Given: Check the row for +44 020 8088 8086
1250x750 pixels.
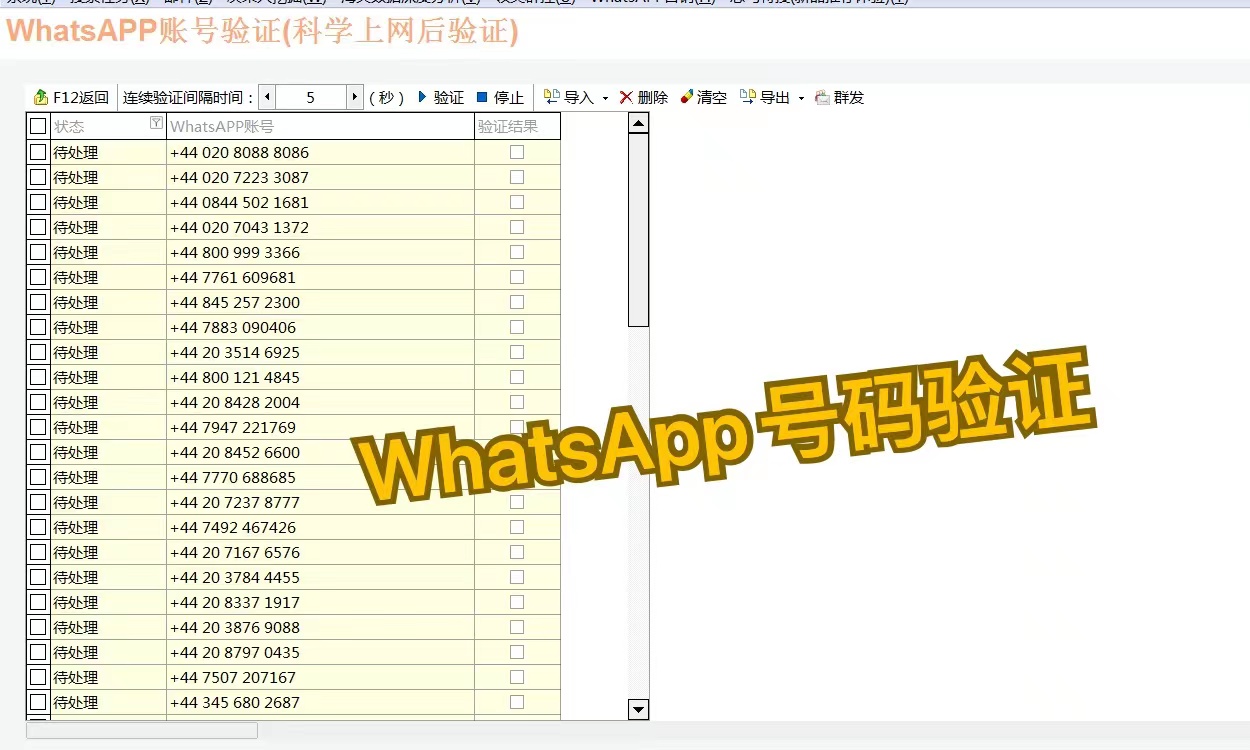Looking at the screenshot, I should tap(38, 152).
